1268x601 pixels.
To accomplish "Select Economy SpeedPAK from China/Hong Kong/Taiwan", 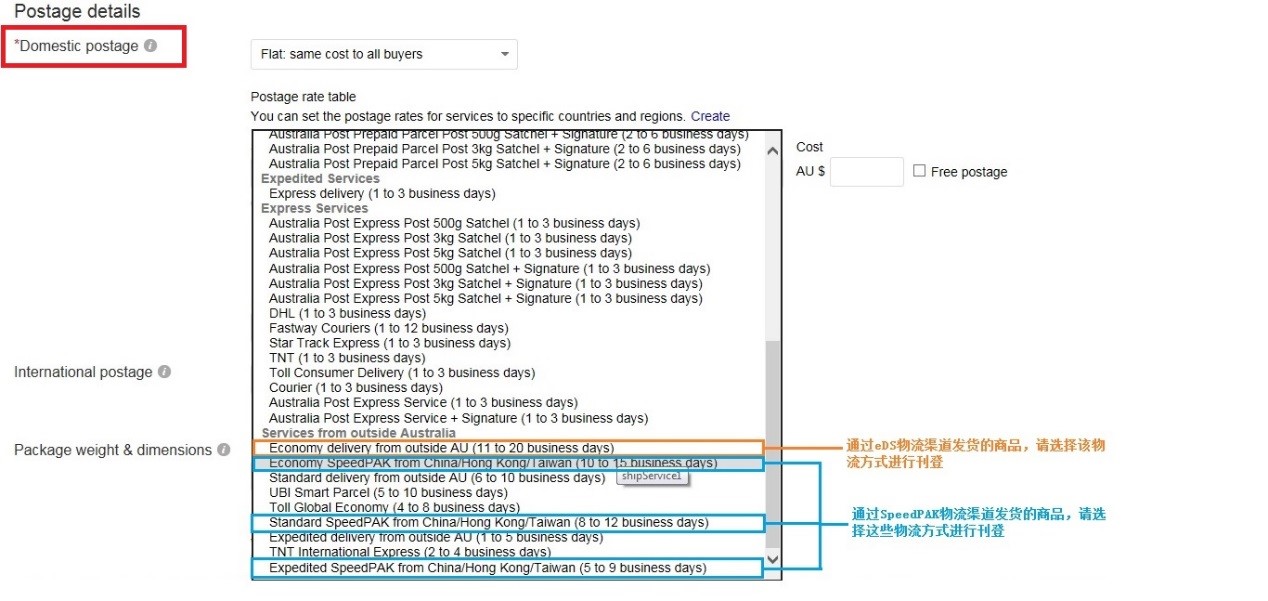I will tap(492, 463).
